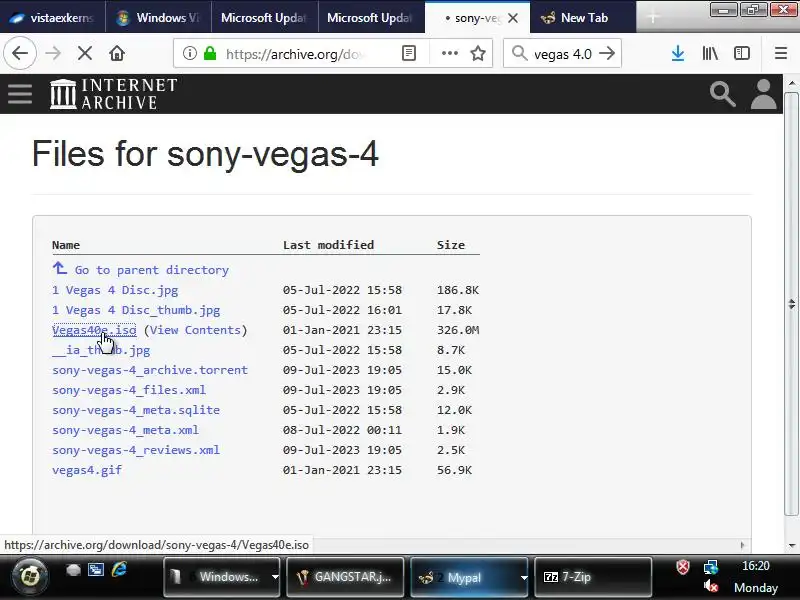Open sony-vegas-4_meta.sqlite

(136, 410)
